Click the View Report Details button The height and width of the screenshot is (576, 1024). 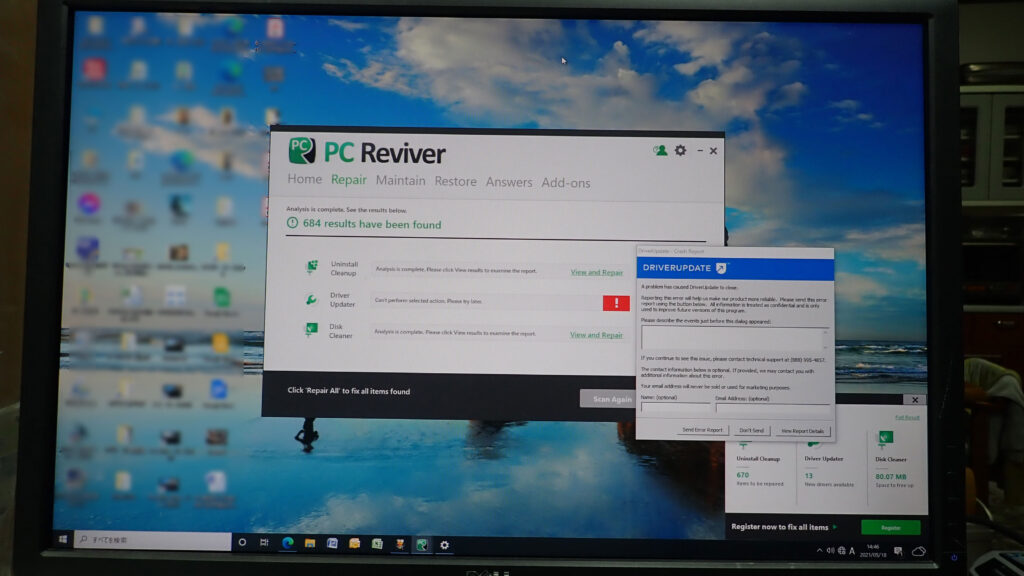805,430
